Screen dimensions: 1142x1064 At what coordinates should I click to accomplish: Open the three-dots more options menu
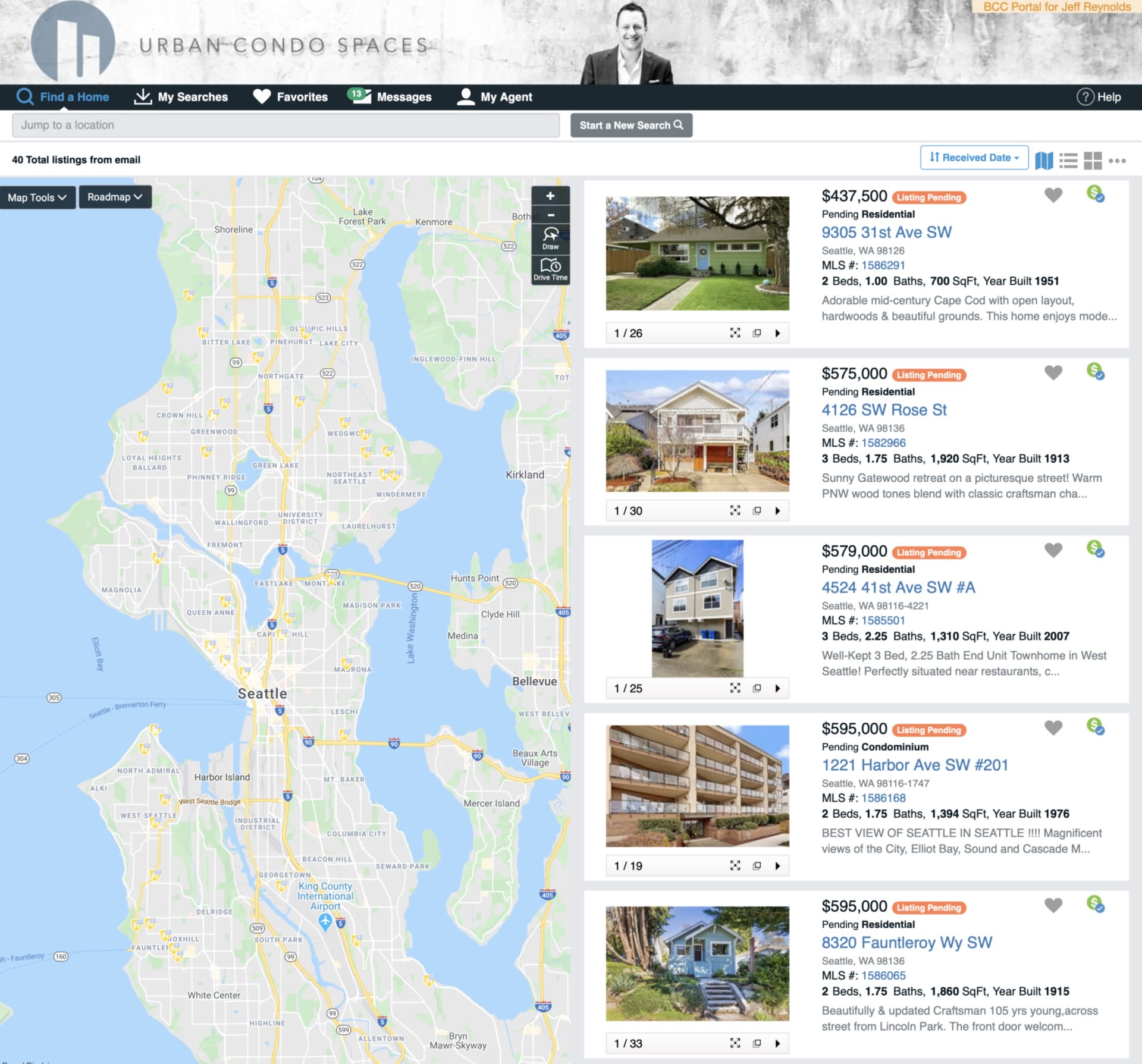click(x=1117, y=160)
